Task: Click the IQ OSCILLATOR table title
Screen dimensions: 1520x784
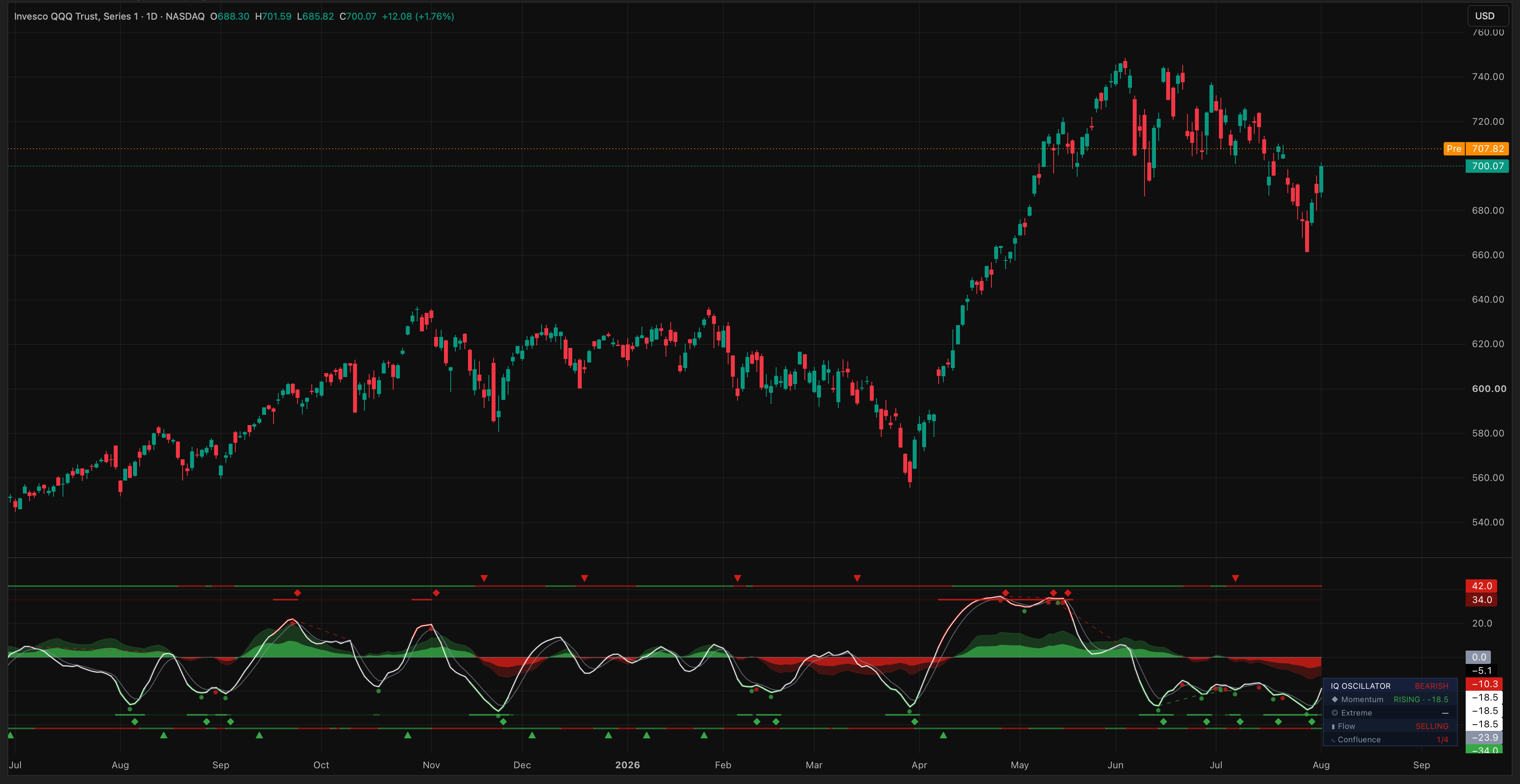Action: pyautogui.click(x=1360, y=686)
